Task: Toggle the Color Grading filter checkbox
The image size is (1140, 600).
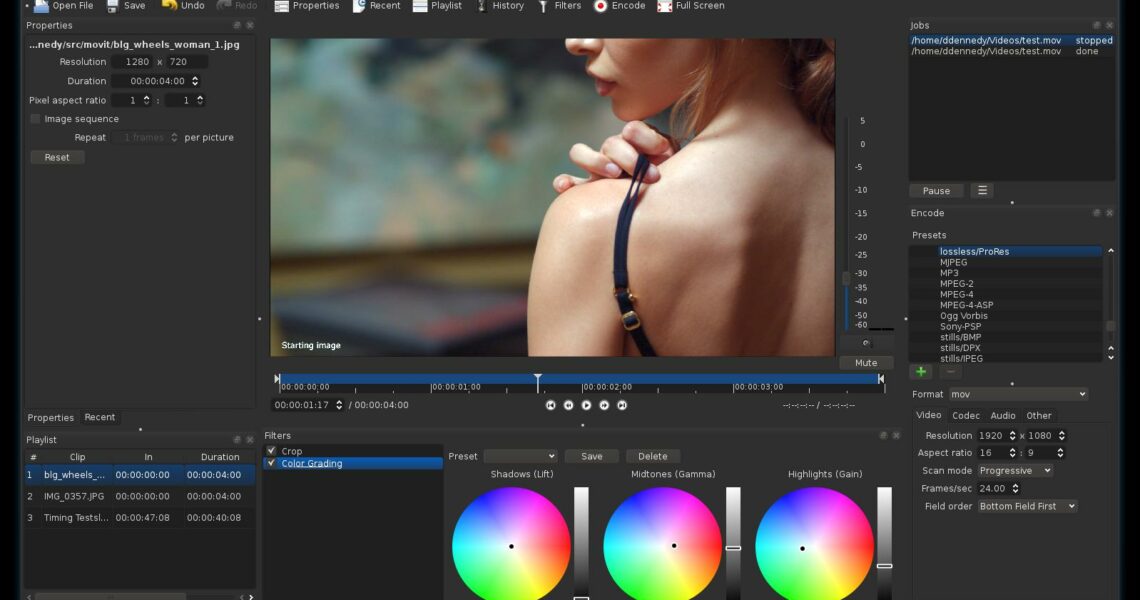Action: point(271,463)
